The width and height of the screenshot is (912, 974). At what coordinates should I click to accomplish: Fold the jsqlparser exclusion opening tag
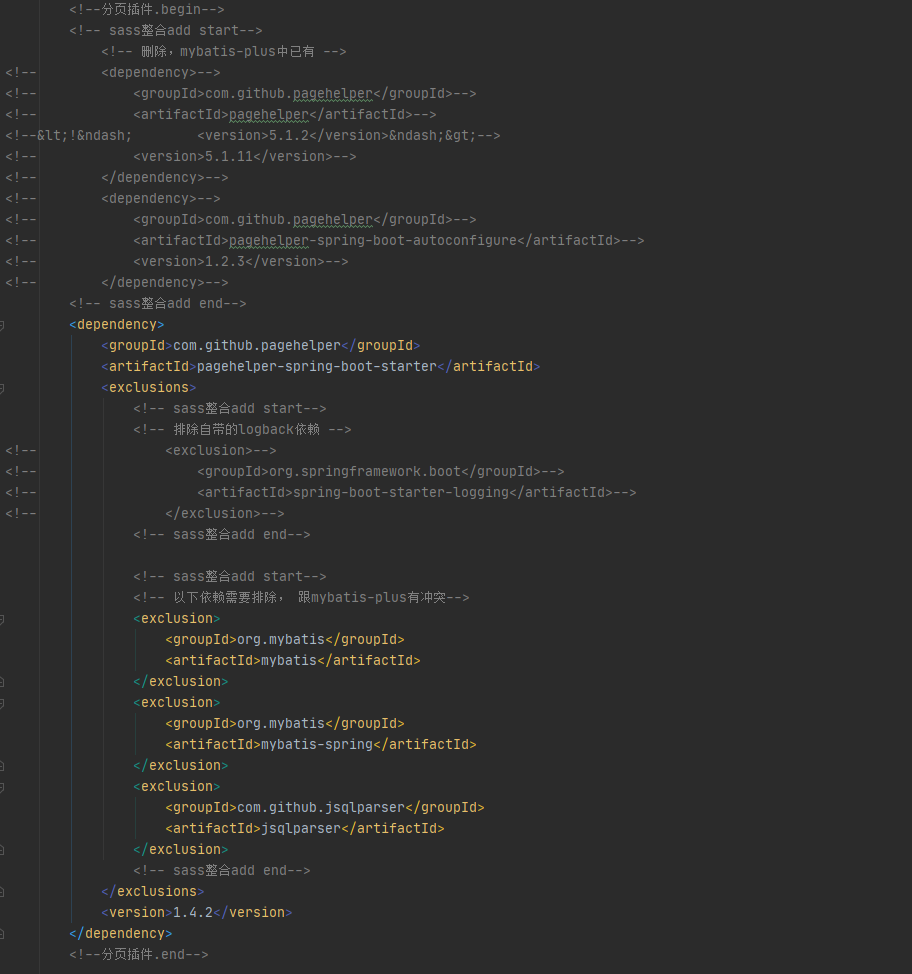(2, 787)
